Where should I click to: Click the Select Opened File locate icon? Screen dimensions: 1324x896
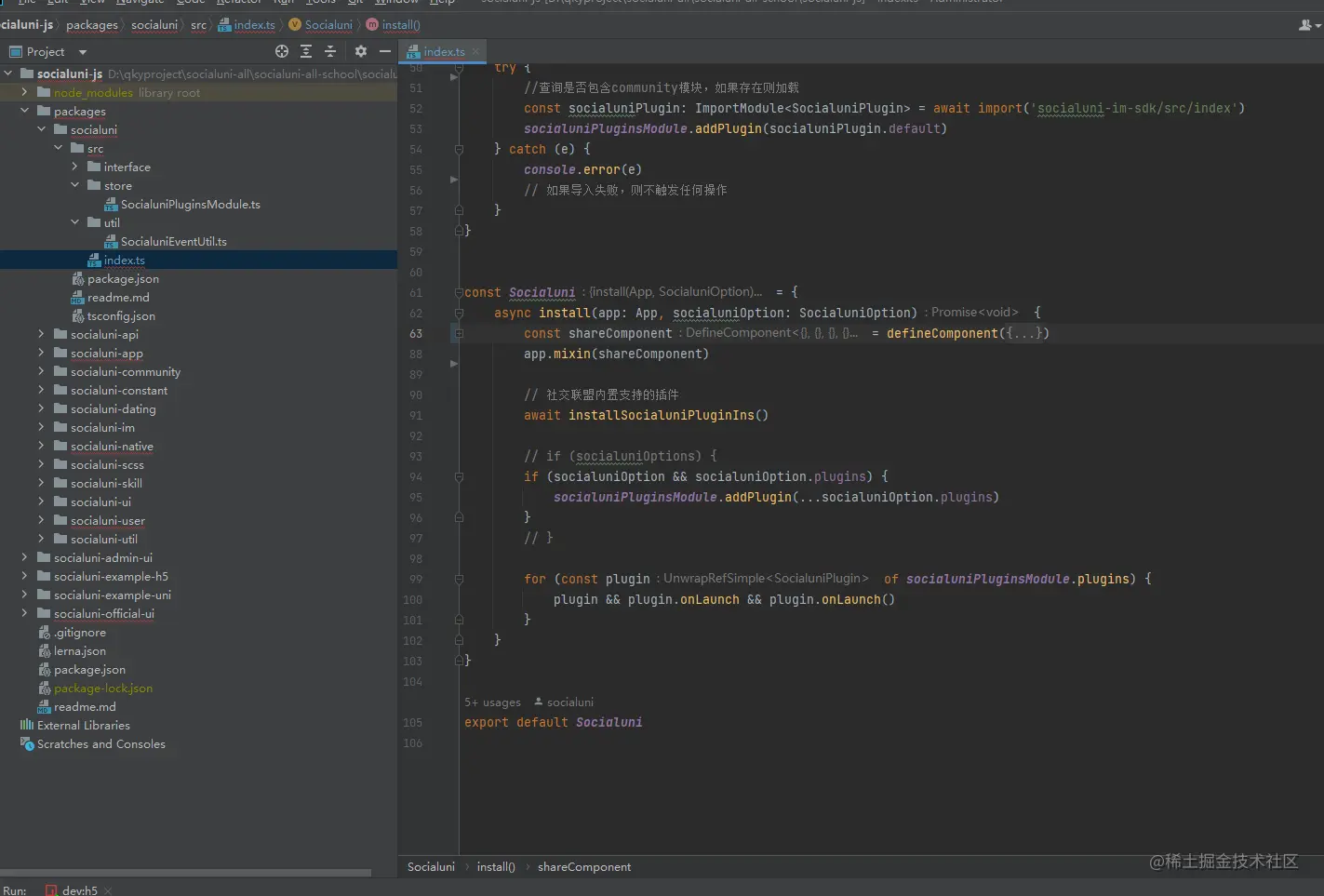click(x=282, y=52)
